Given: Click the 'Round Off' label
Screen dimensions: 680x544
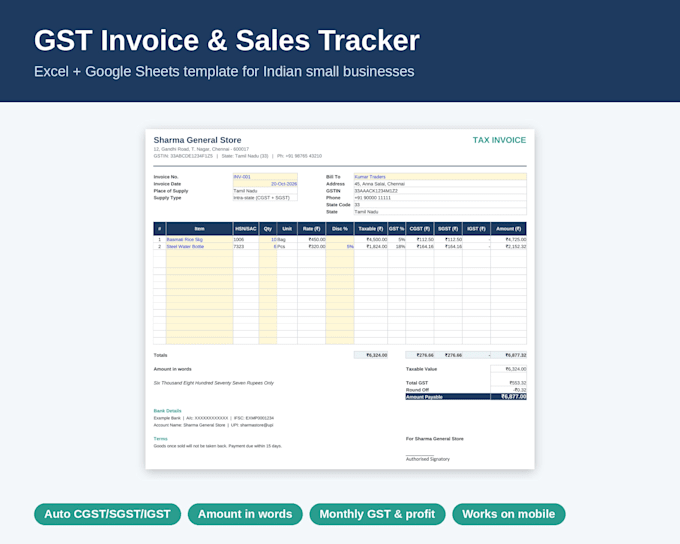Looking at the screenshot, I should click(417, 390).
